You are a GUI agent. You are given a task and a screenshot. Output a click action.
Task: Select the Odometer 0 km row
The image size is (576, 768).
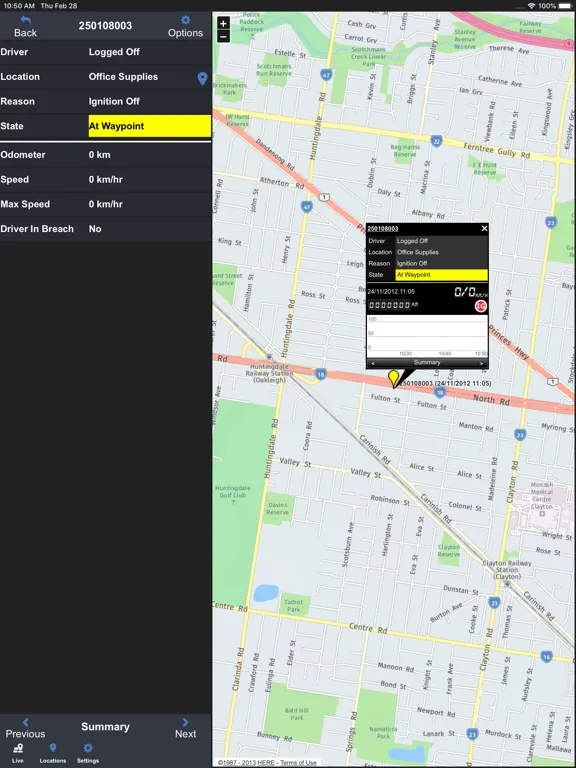tap(106, 155)
